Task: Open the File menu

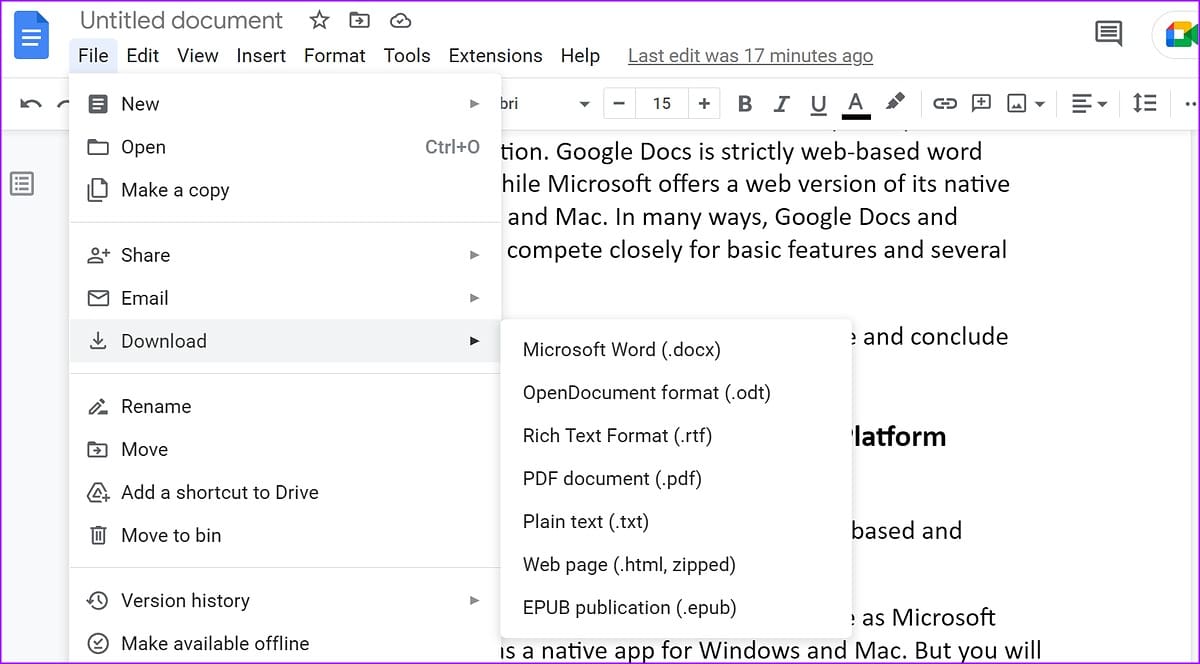Action: pyautogui.click(x=93, y=56)
